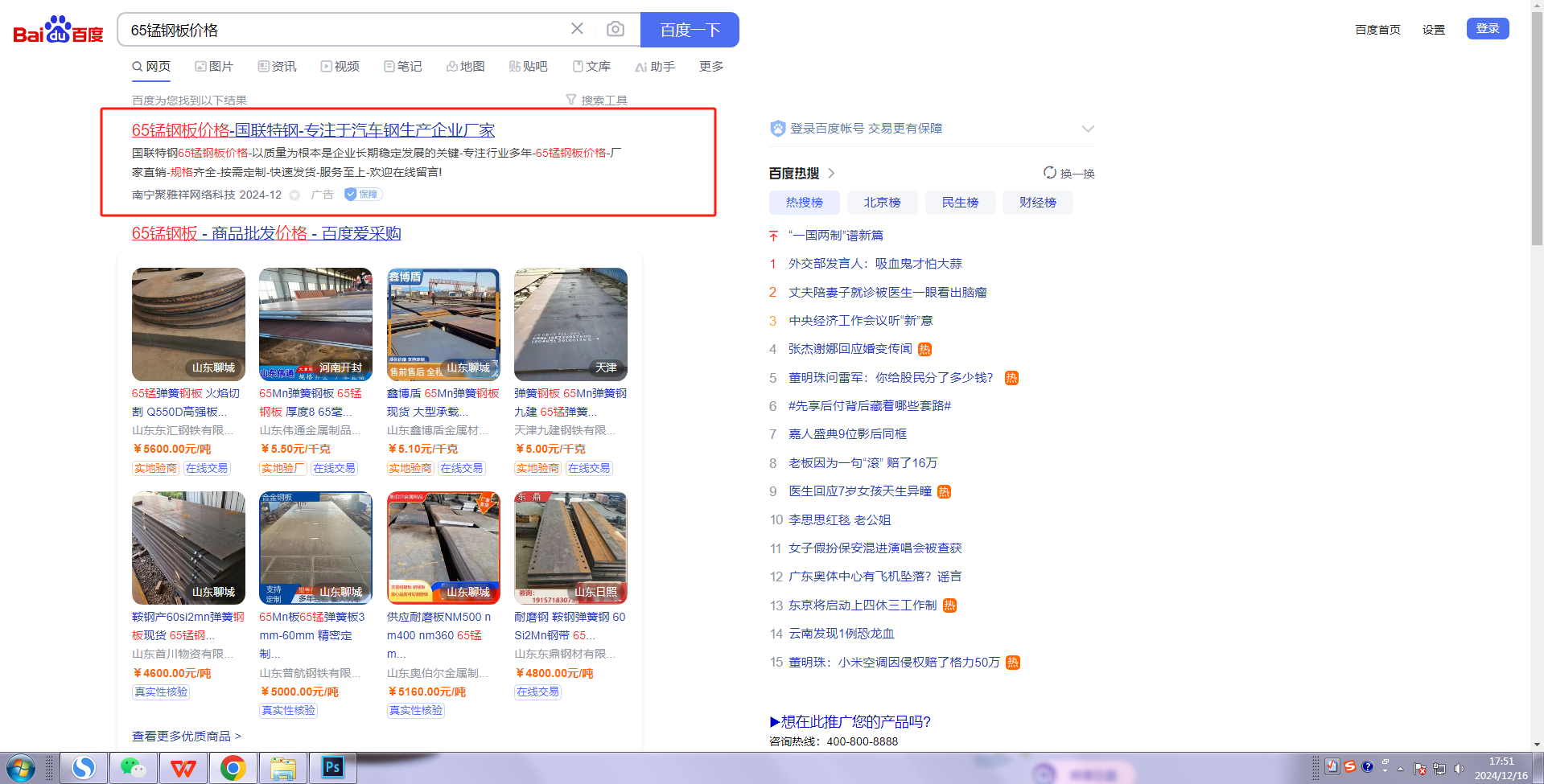Viewport: 1544px width, 784px height.
Task: Open 查看更多优质商品 link
Action: click(187, 737)
